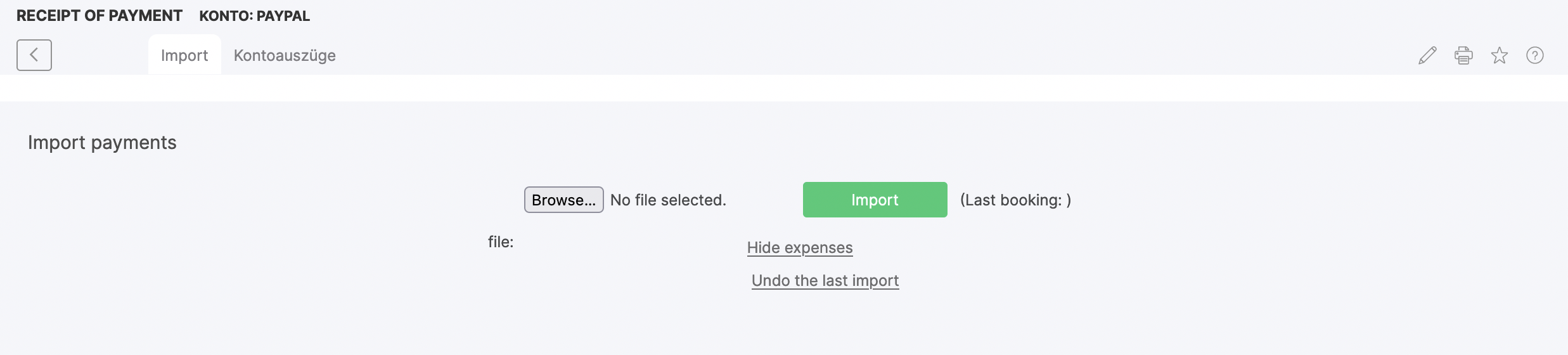Click the Hide expenses link

pyautogui.click(x=800, y=248)
